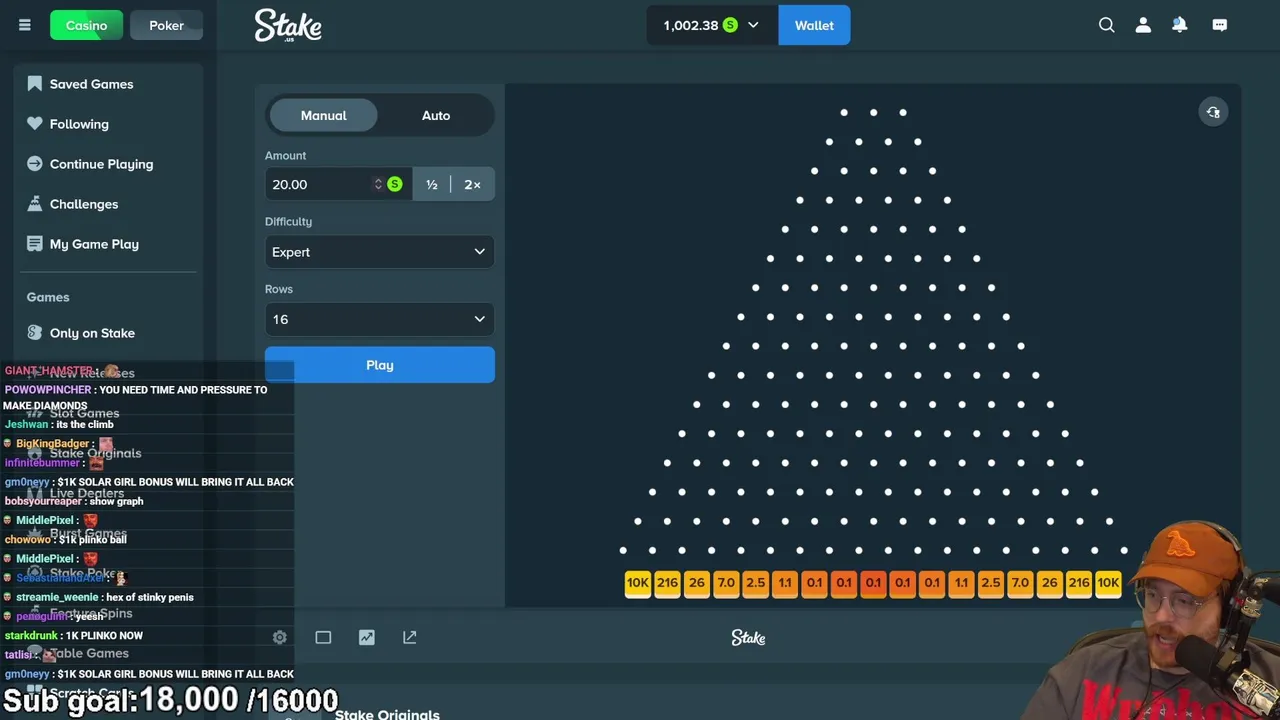The height and width of the screenshot is (720, 1280).
Task: Open game settings gear icon
Action: (280, 637)
